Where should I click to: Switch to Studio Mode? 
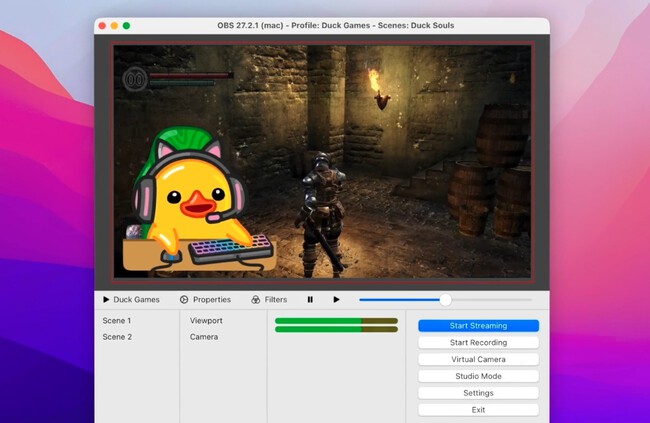coord(478,376)
